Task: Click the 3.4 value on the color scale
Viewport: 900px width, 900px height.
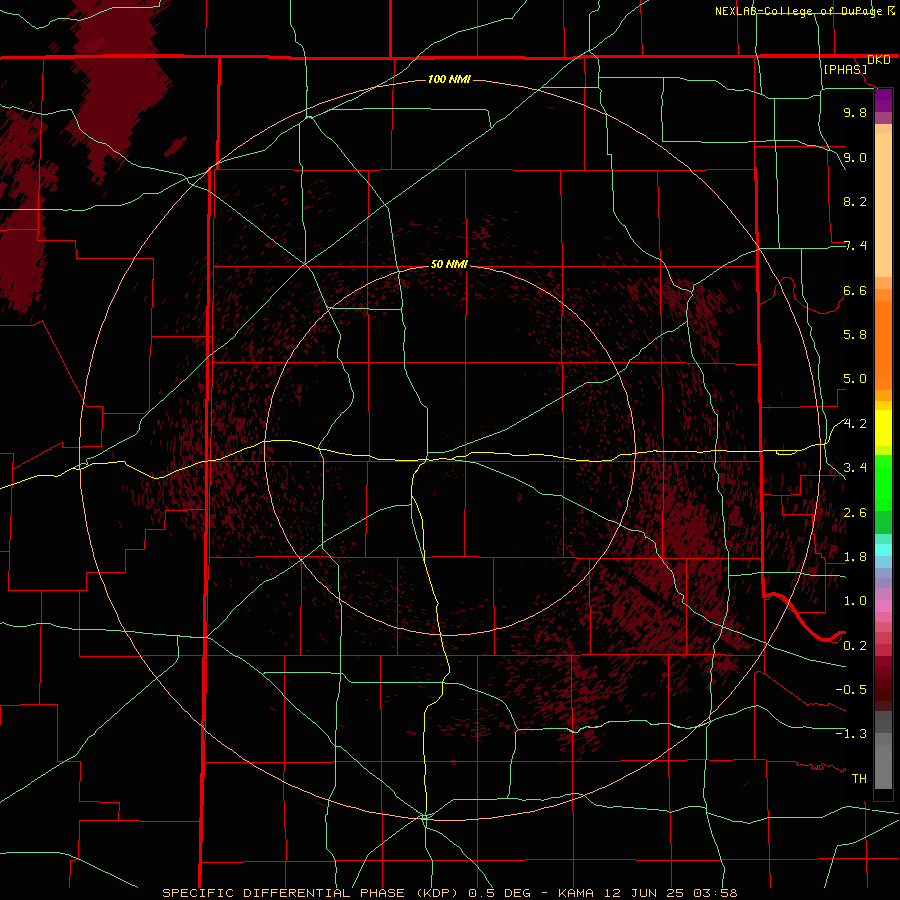Action: pos(855,468)
